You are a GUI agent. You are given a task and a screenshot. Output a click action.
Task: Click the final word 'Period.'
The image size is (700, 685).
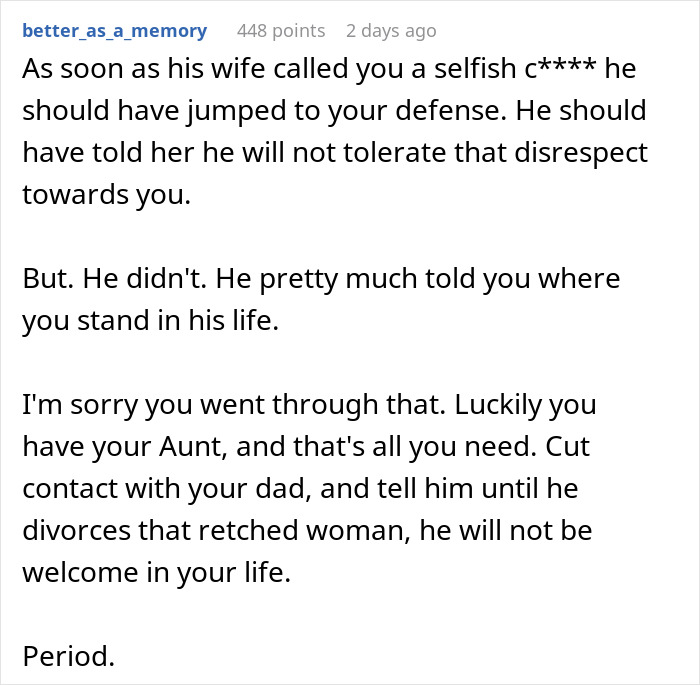(67, 656)
